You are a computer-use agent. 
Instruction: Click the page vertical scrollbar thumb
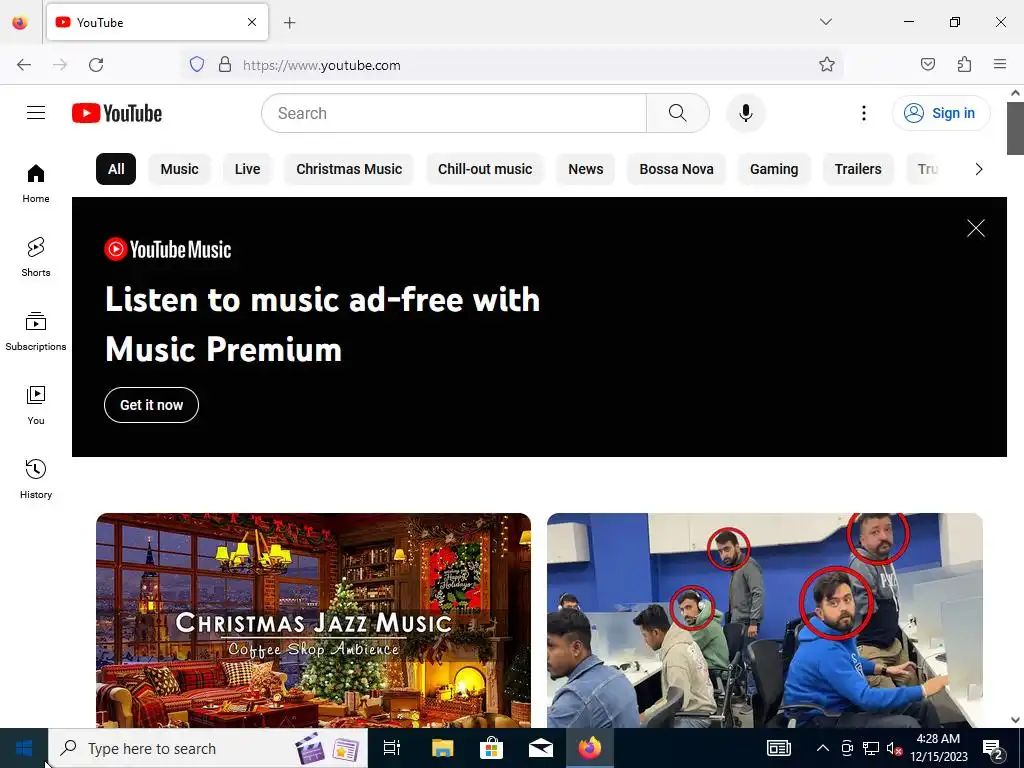(1015, 128)
